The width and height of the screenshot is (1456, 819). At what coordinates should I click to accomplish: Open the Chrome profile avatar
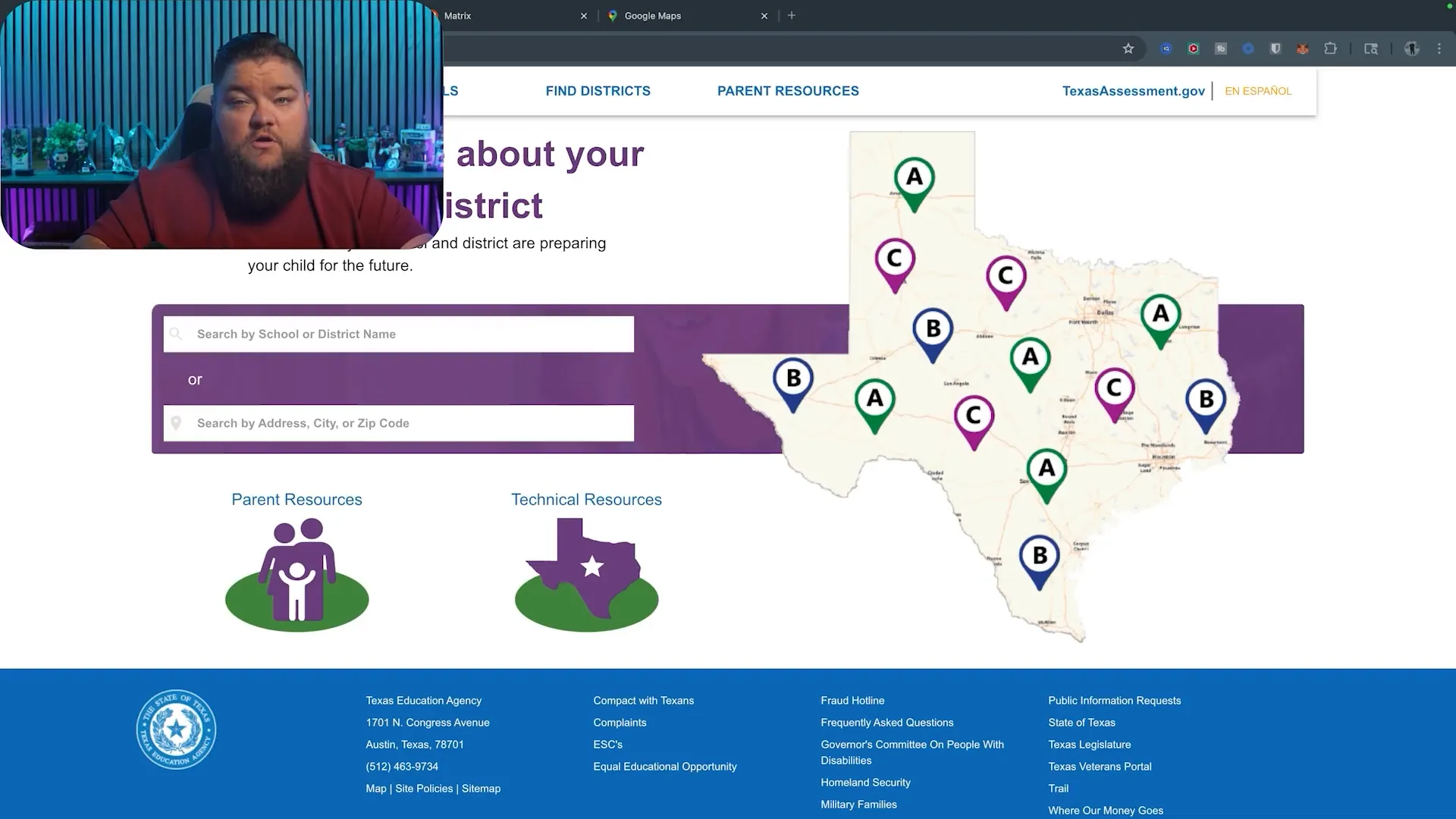tap(1412, 49)
